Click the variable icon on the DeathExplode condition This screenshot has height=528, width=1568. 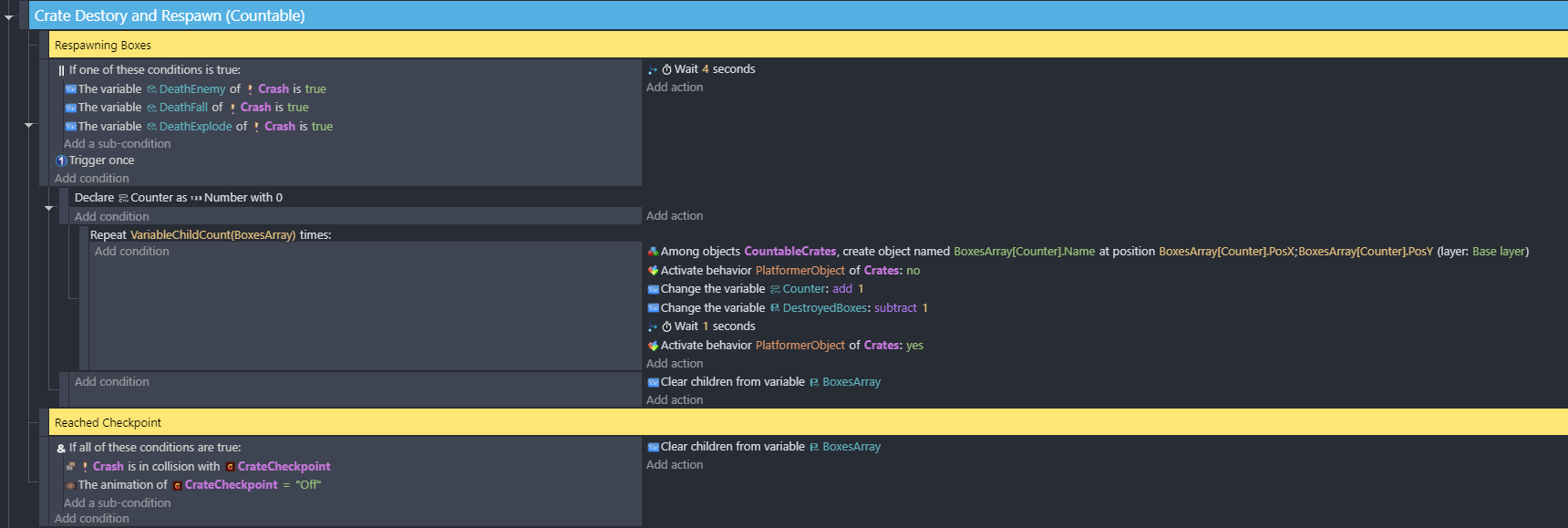click(70, 127)
